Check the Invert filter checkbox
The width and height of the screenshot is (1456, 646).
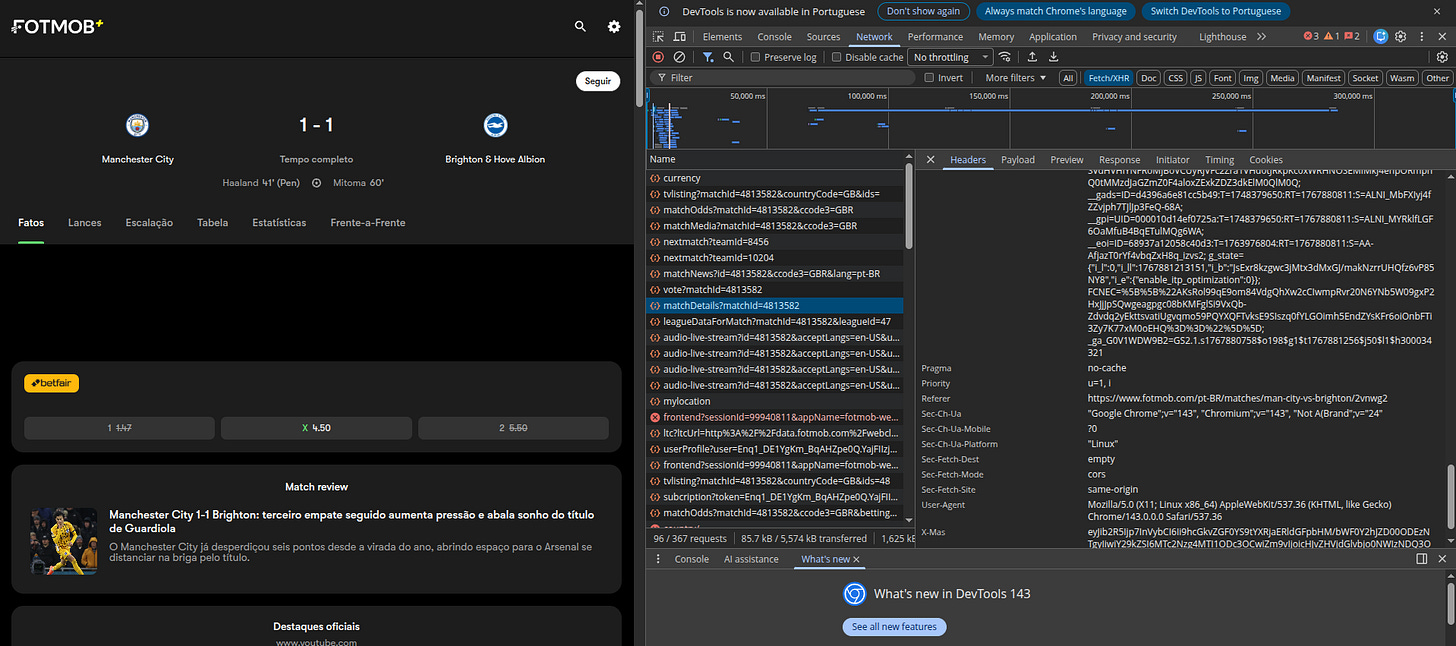(x=929, y=77)
